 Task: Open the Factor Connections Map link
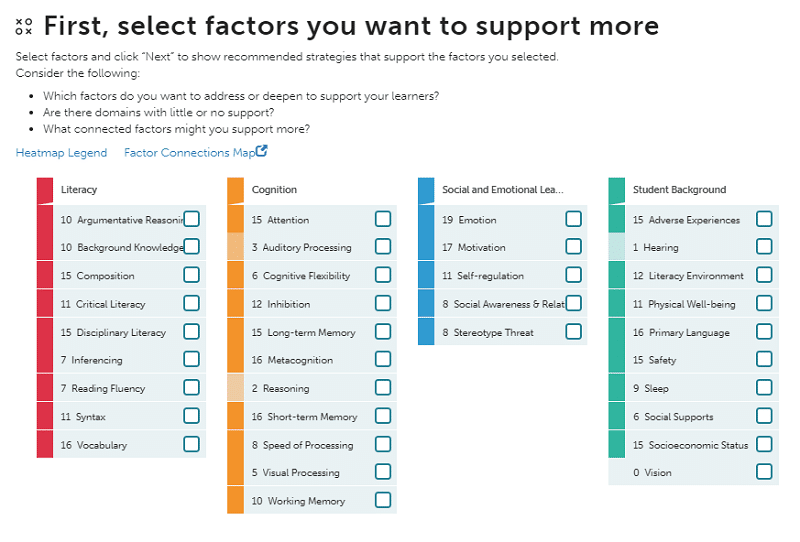coord(189,153)
